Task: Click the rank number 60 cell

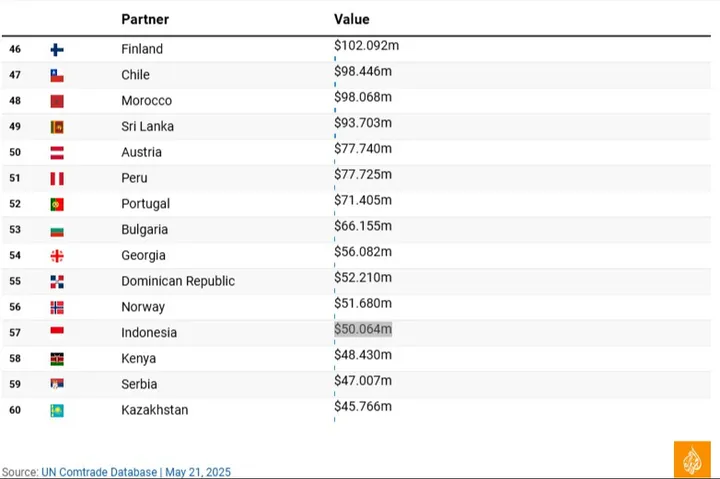Action: [x=15, y=410]
